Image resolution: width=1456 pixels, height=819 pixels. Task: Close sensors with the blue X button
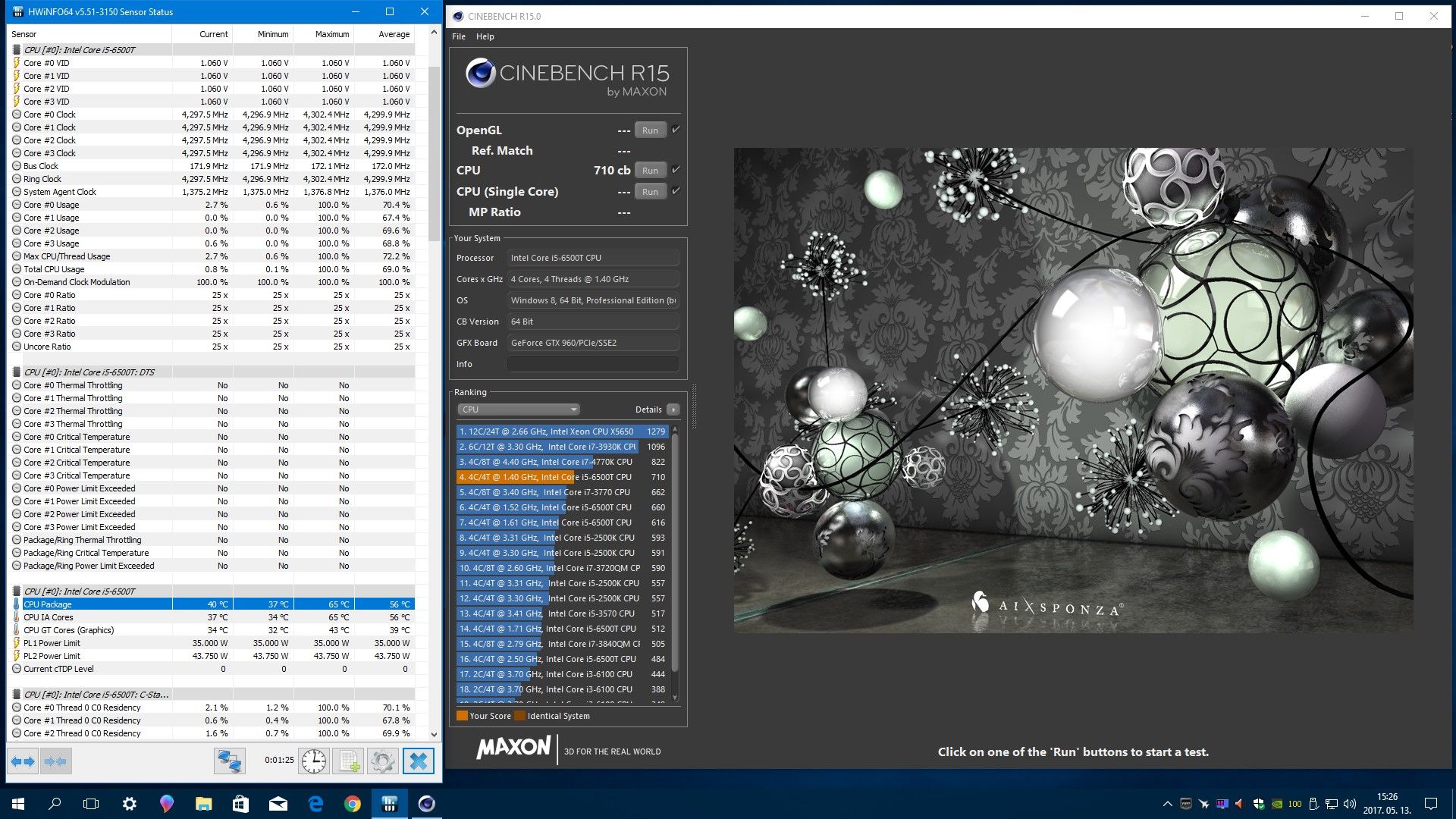click(419, 761)
